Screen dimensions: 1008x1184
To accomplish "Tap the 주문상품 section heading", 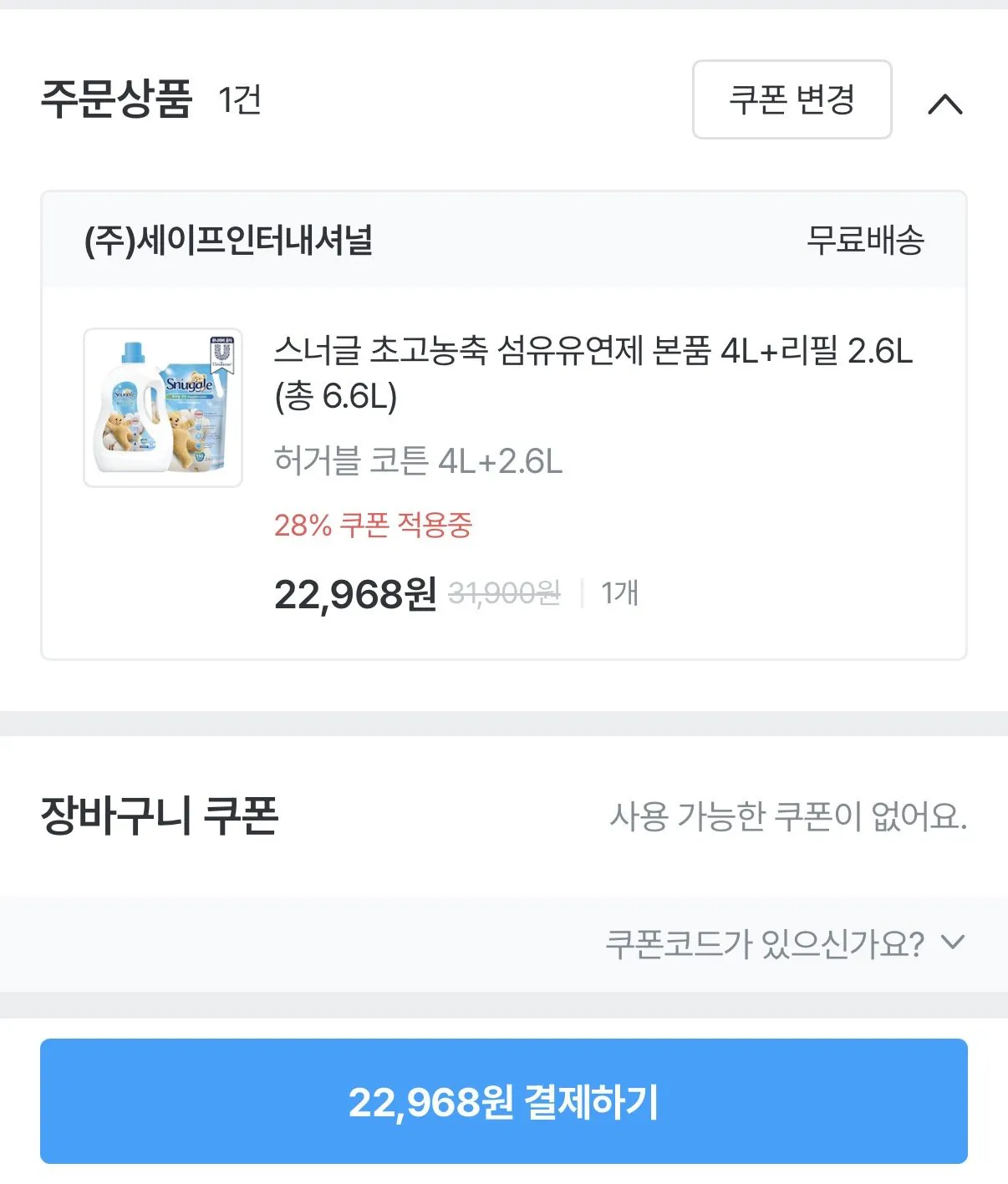I will point(116,99).
